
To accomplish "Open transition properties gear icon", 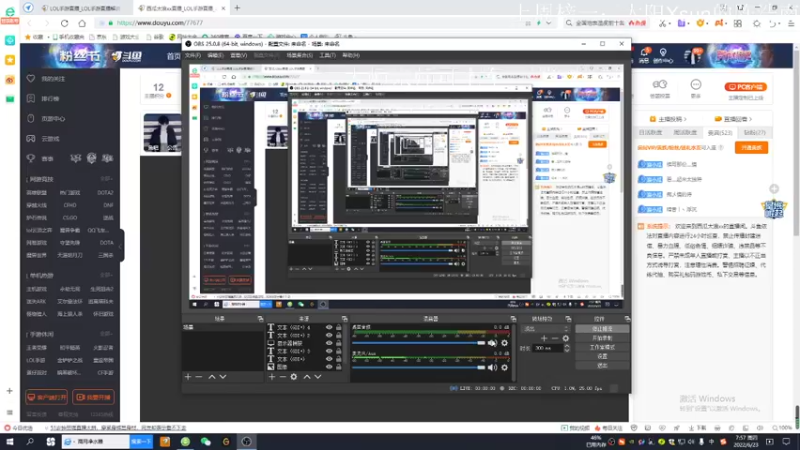I will click(565, 338).
